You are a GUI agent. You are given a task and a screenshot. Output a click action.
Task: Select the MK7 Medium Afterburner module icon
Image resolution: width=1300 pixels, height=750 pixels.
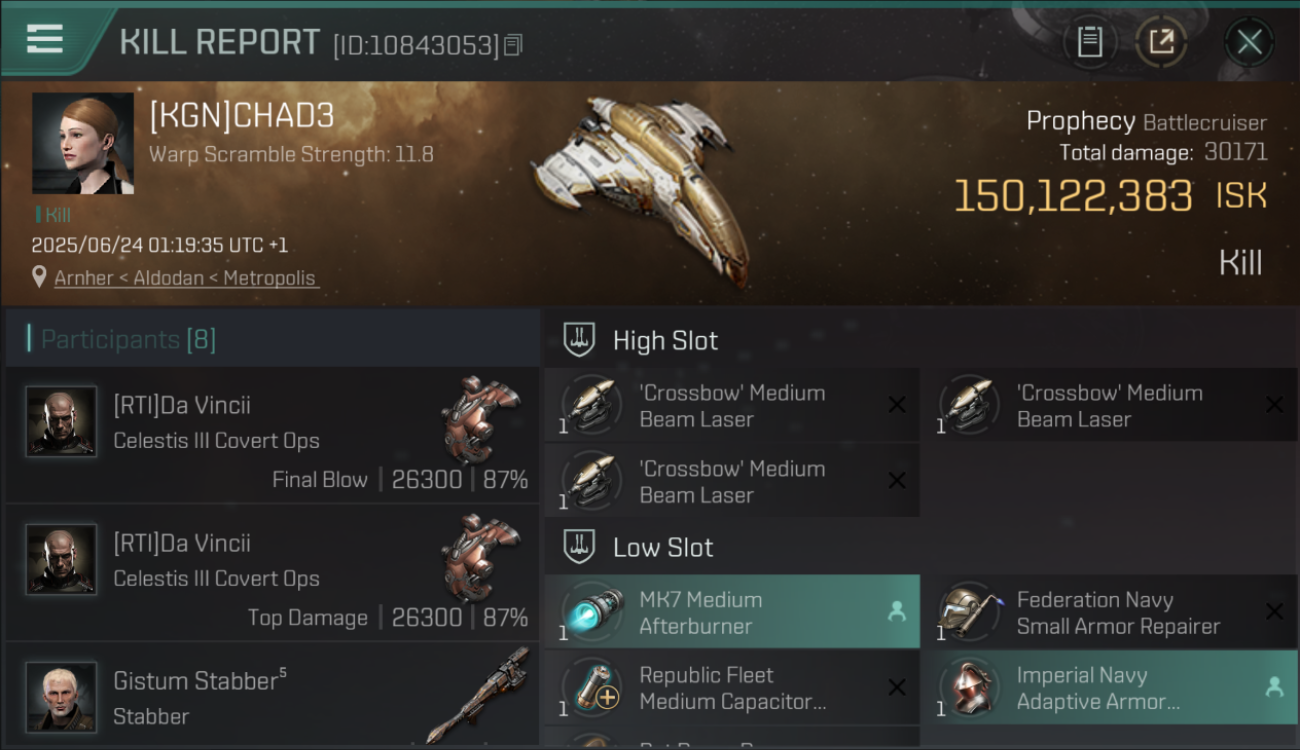[x=593, y=612]
